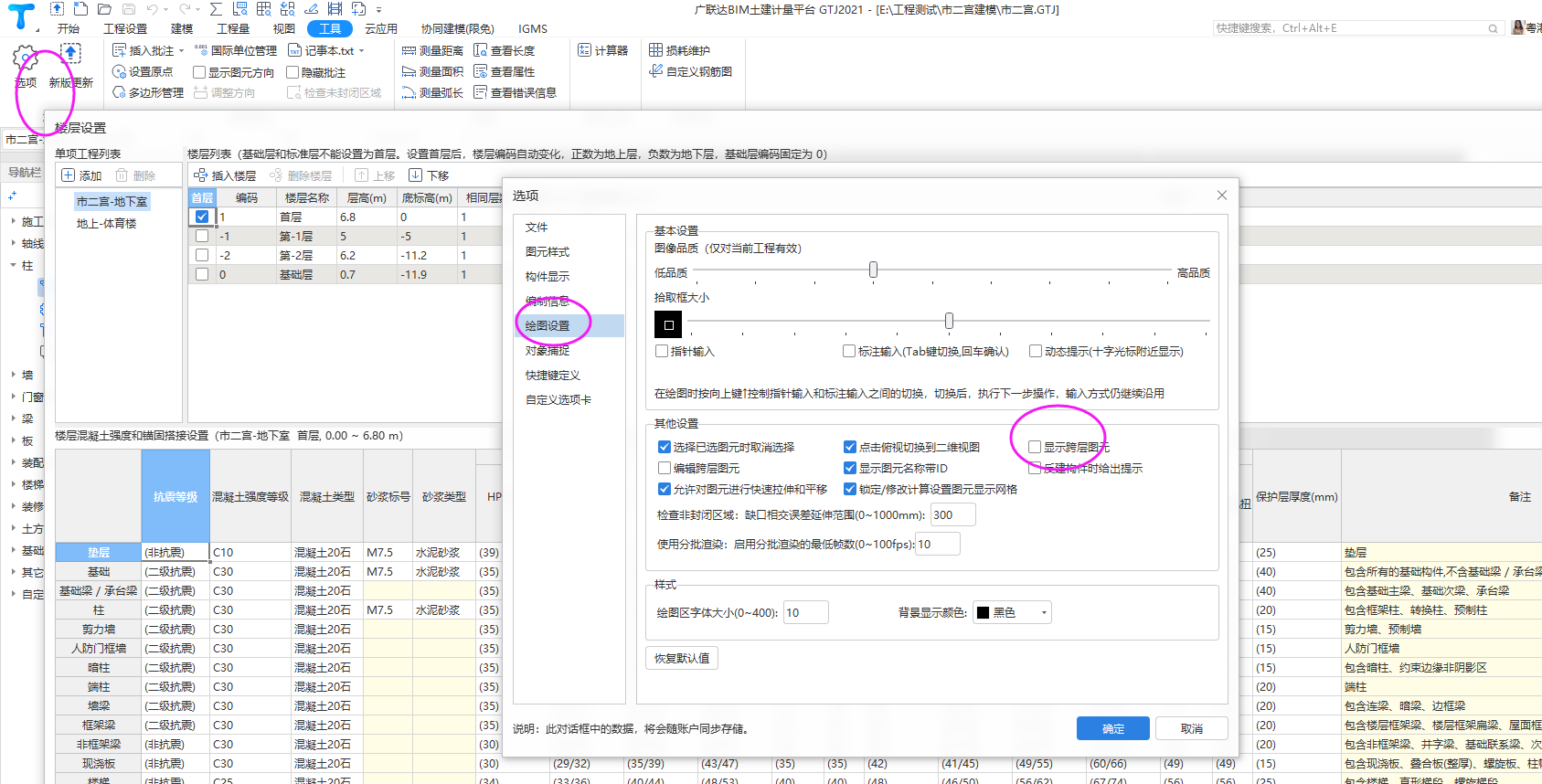Enable 动态提示 checkbox
The height and width of the screenshot is (784, 1542).
(1036, 351)
